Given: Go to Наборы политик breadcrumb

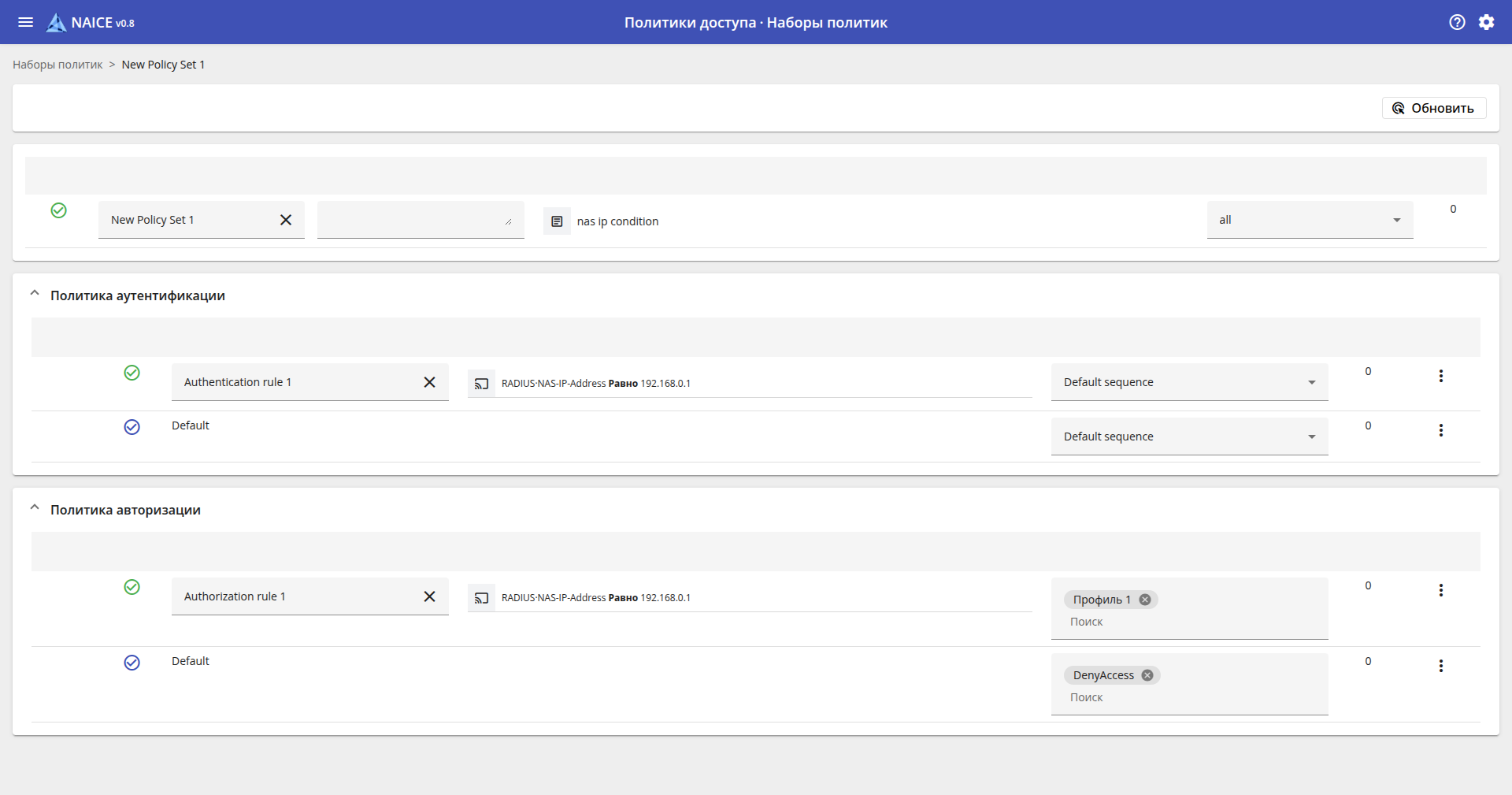Looking at the screenshot, I should pyautogui.click(x=57, y=65).
